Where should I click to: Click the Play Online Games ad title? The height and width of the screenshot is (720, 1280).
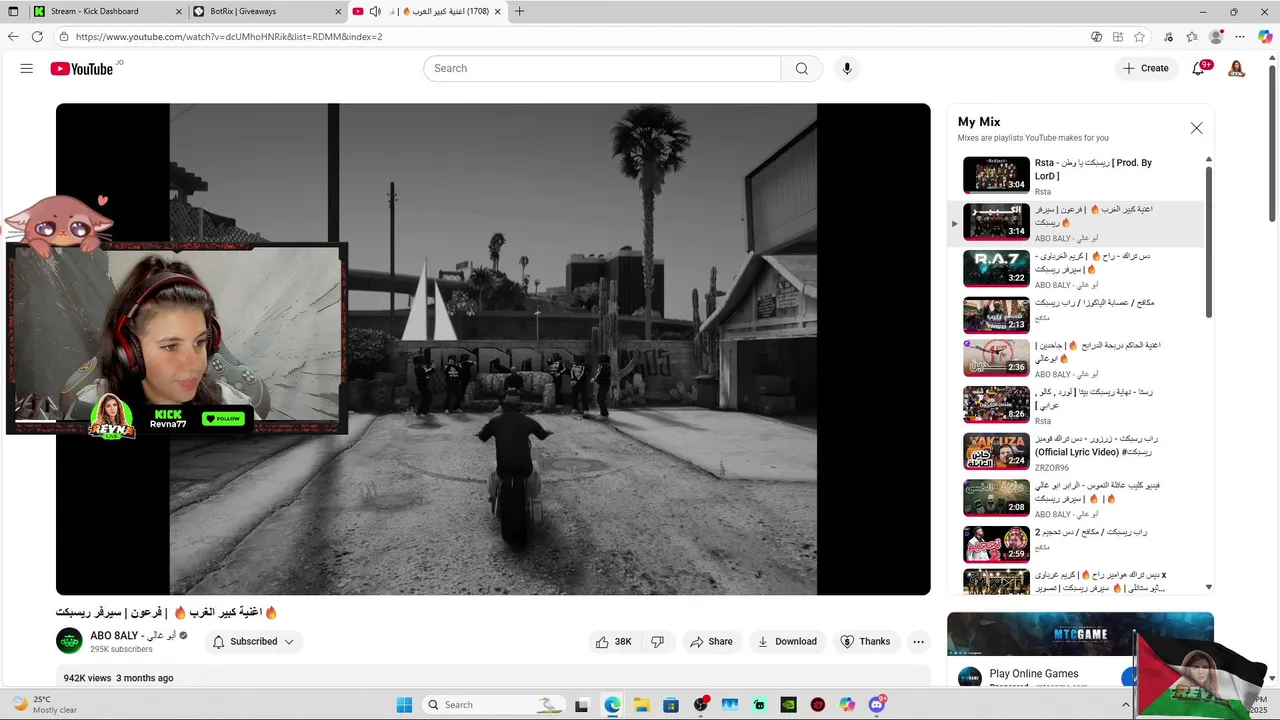1033,674
